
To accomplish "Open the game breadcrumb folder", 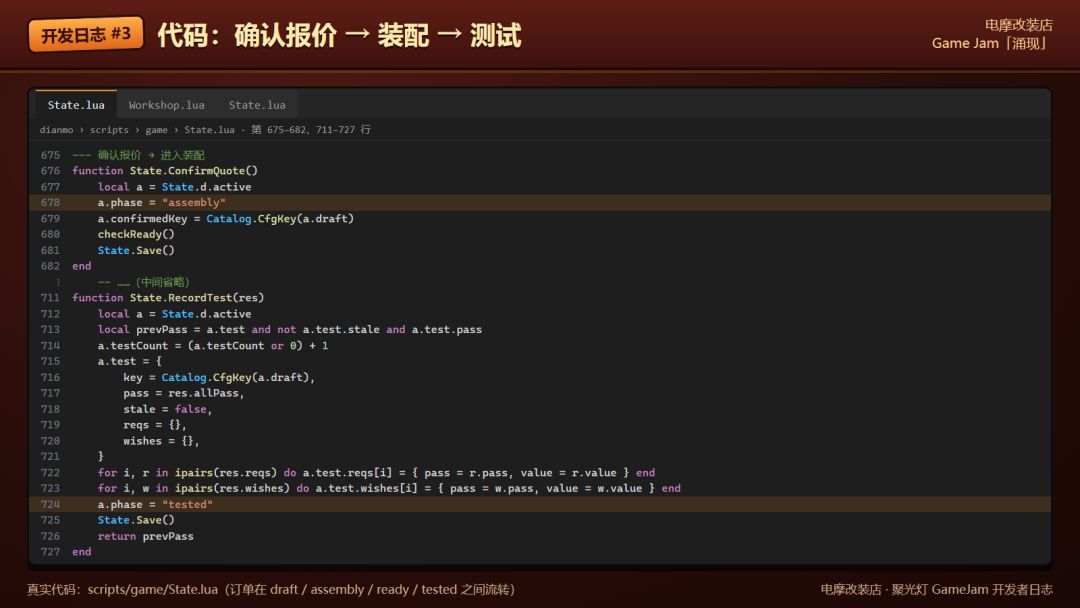I will (x=156, y=129).
